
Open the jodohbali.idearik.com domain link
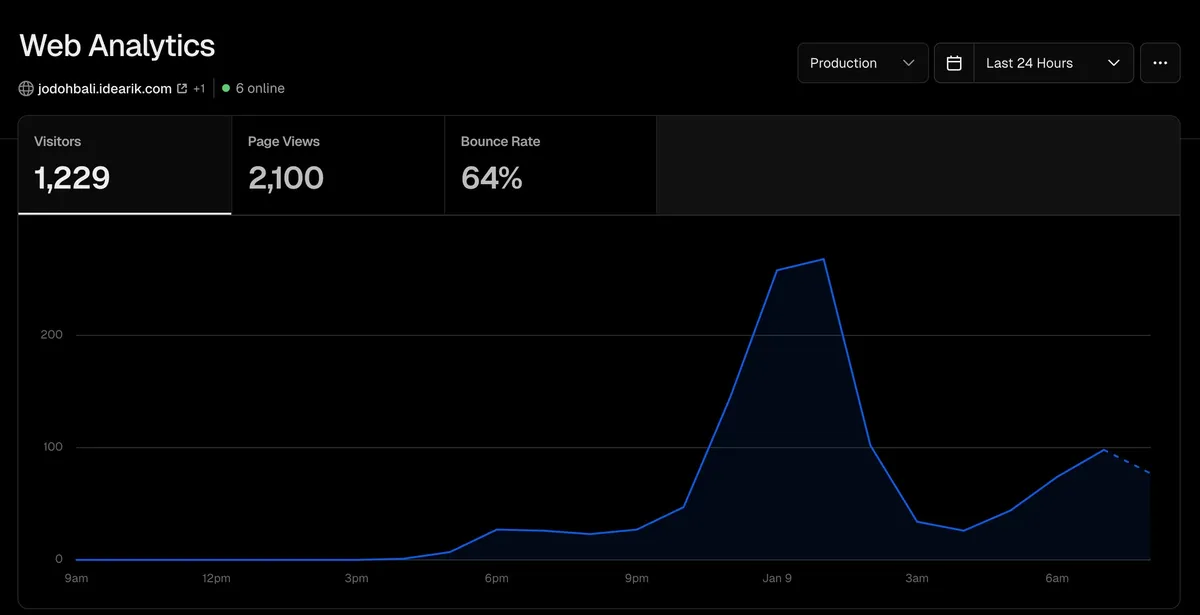click(104, 88)
